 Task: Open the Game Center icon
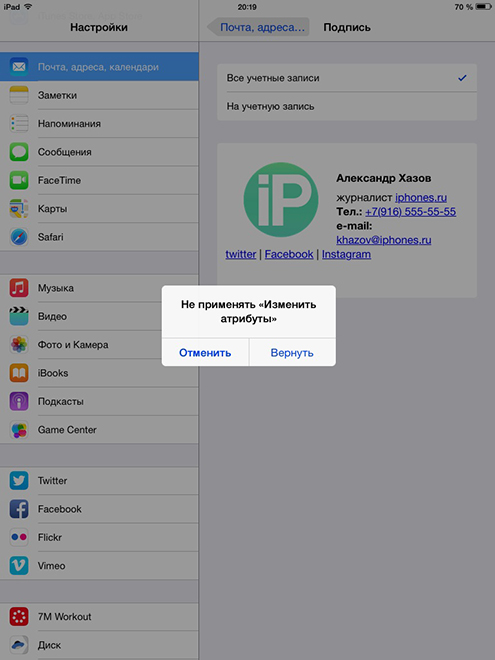19,430
